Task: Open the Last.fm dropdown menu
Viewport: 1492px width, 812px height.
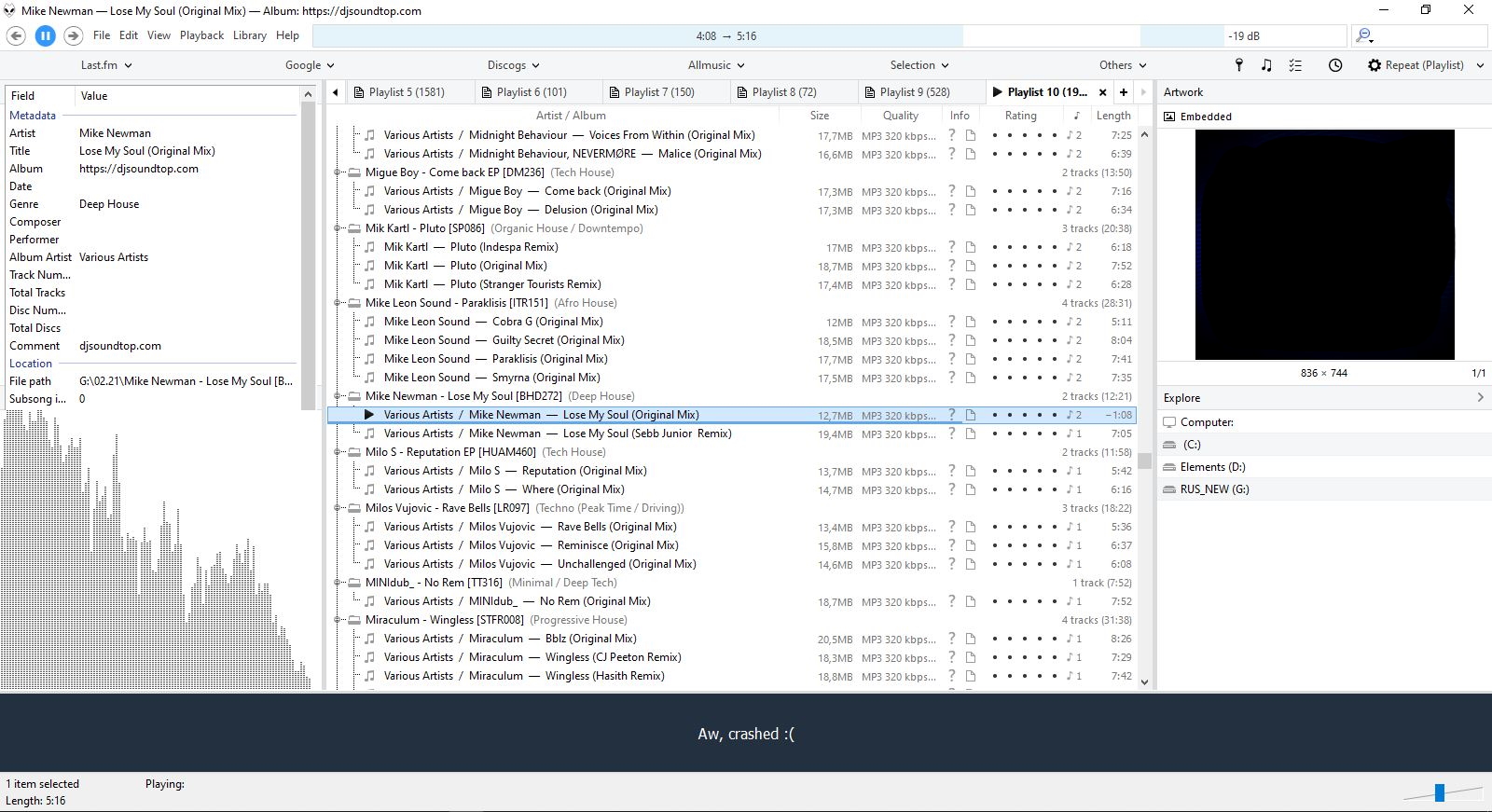Action: click(x=106, y=65)
